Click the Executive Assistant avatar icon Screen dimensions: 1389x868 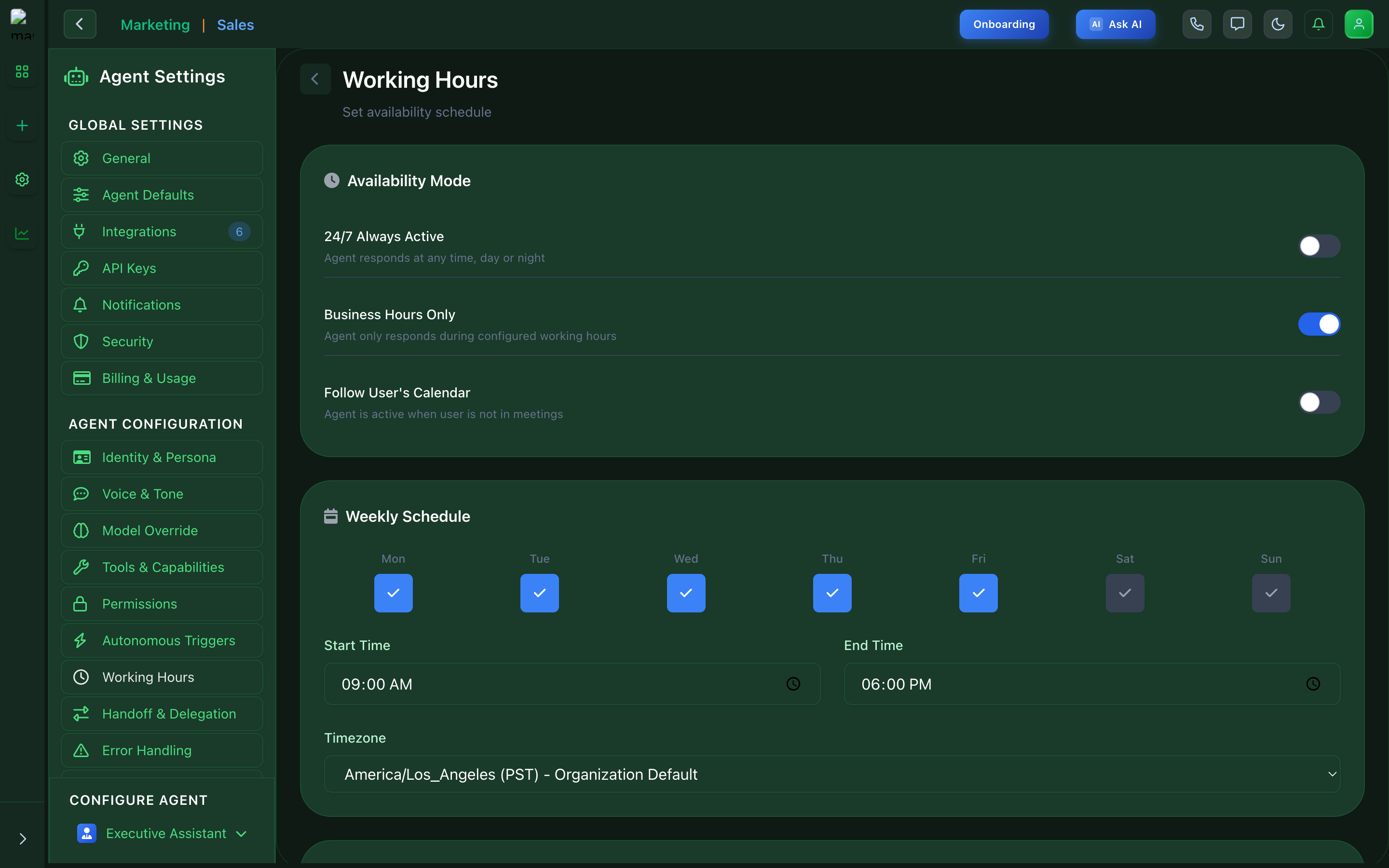point(87,833)
